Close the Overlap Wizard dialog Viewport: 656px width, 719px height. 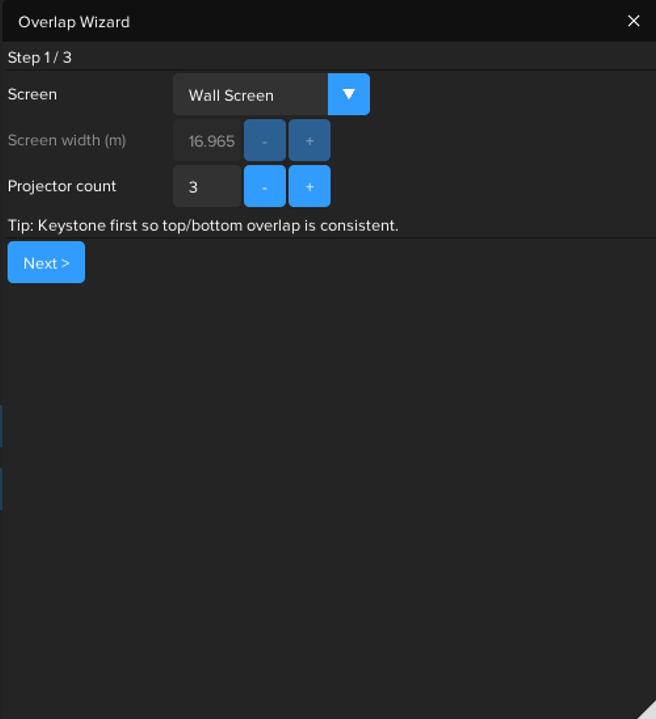[x=633, y=21]
